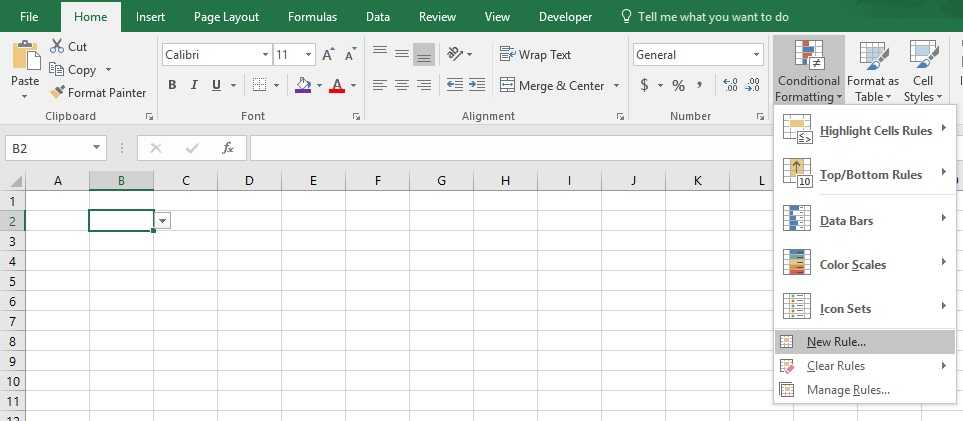Click the Increase Font Size icon
This screenshot has width=963, height=421.
point(328,55)
